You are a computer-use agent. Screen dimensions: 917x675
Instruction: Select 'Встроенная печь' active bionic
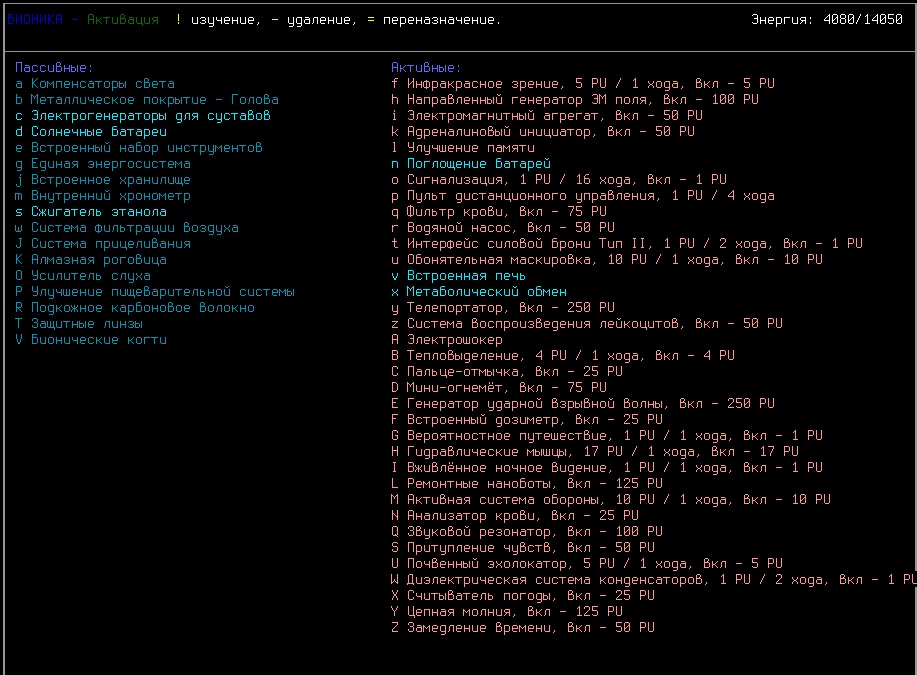[458, 275]
